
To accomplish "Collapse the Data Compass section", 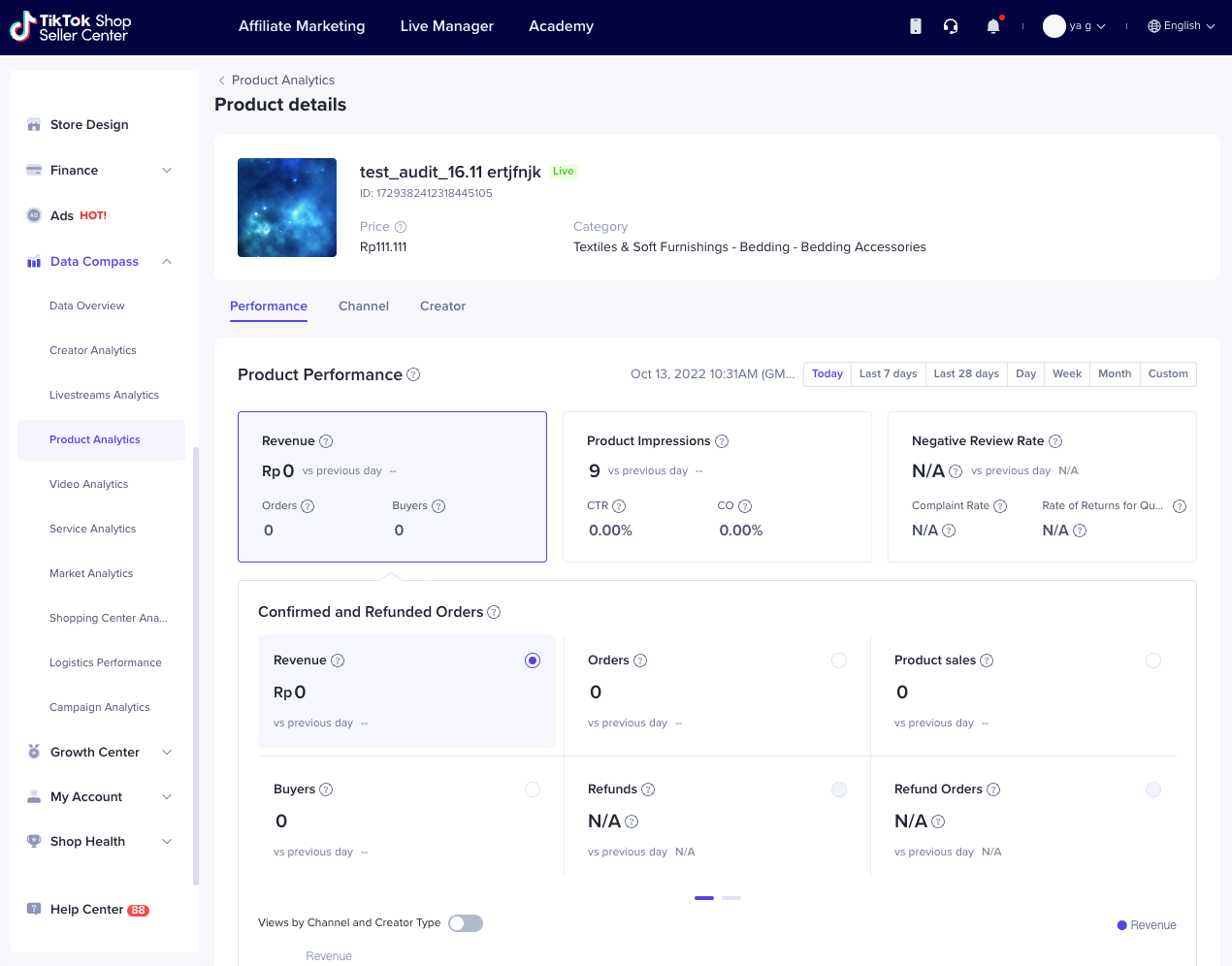I will (x=167, y=262).
